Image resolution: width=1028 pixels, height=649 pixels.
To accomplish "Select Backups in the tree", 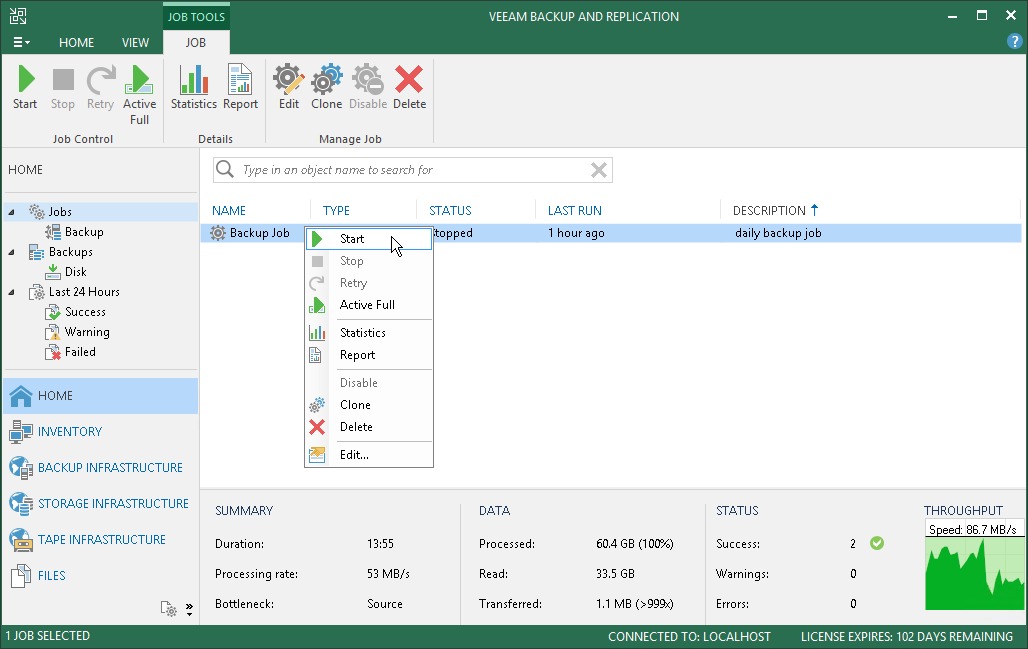I will tap(70, 252).
